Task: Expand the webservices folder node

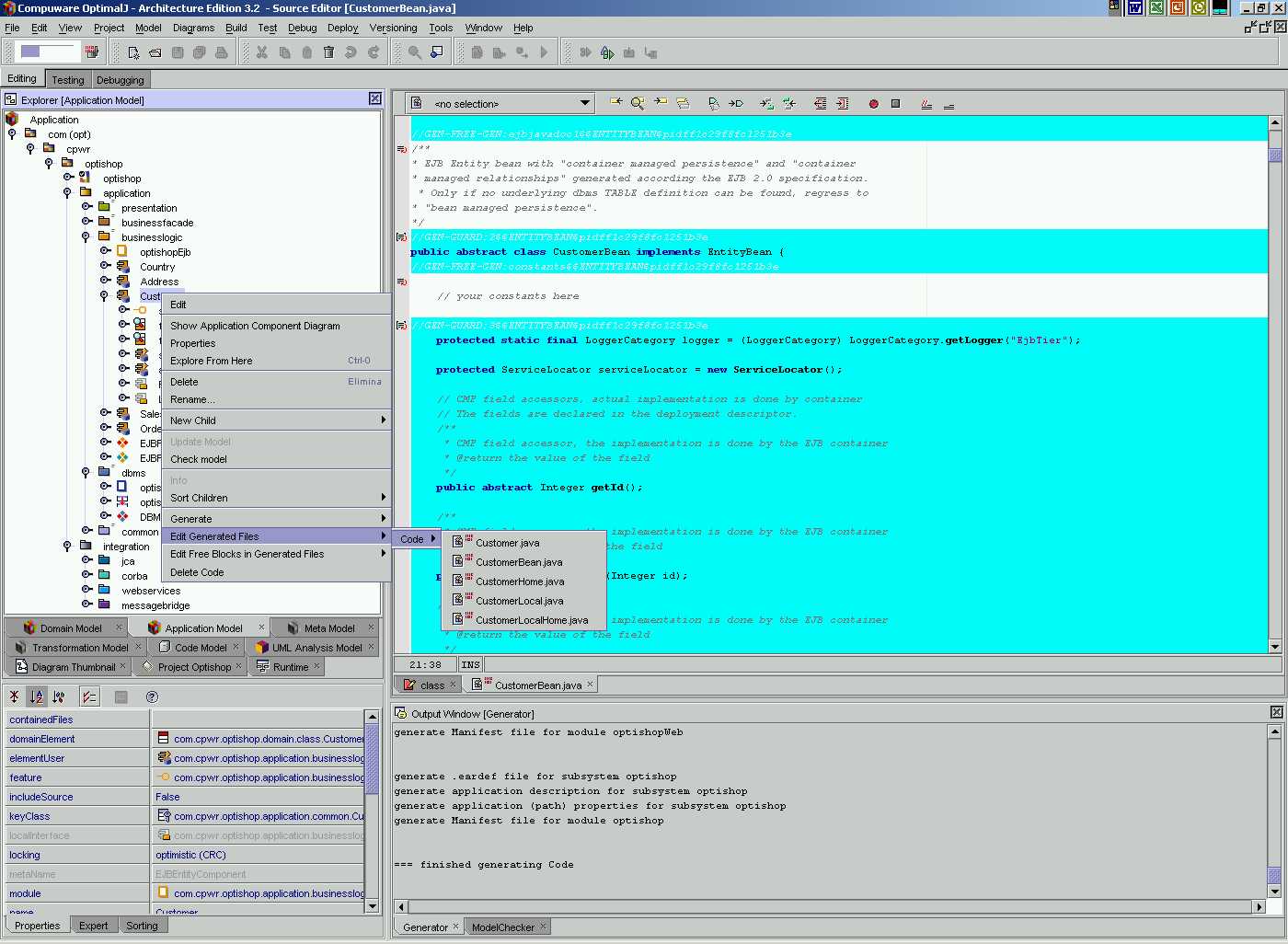Action: point(86,590)
